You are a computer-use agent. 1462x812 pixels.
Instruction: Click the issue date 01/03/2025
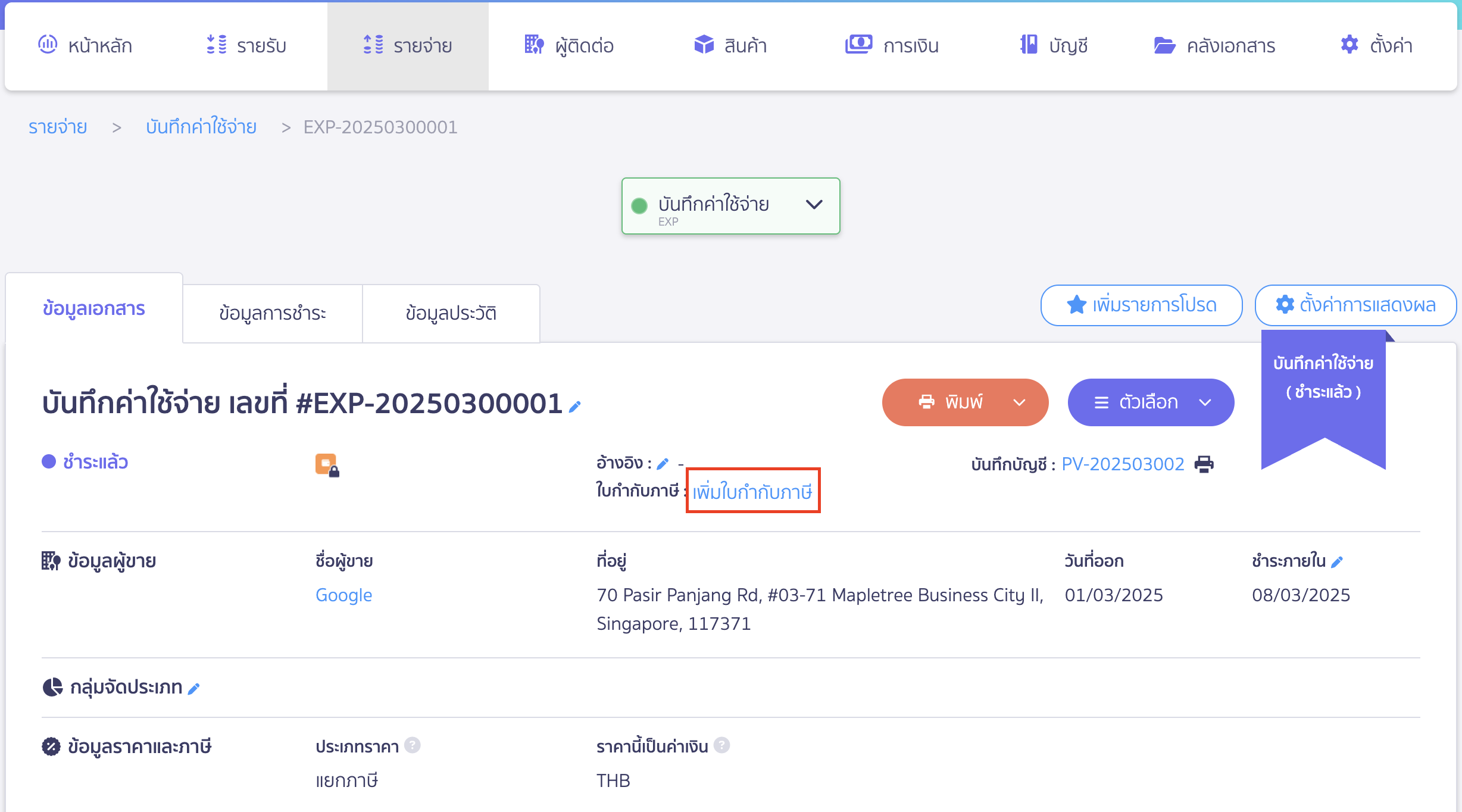pos(1114,595)
